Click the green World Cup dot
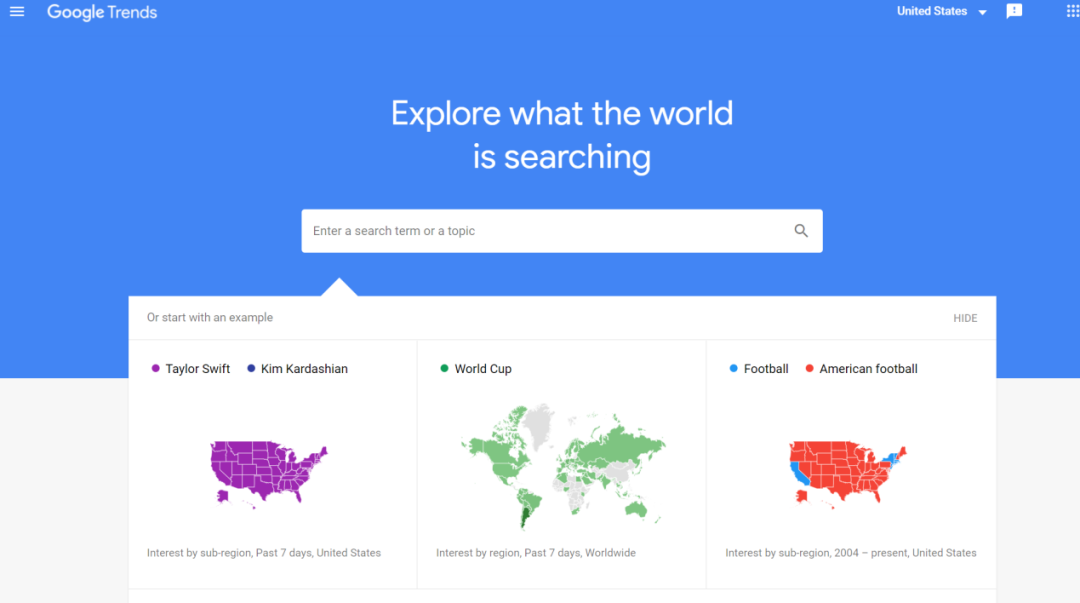Image resolution: width=1080 pixels, height=603 pixels. [444, 369]
